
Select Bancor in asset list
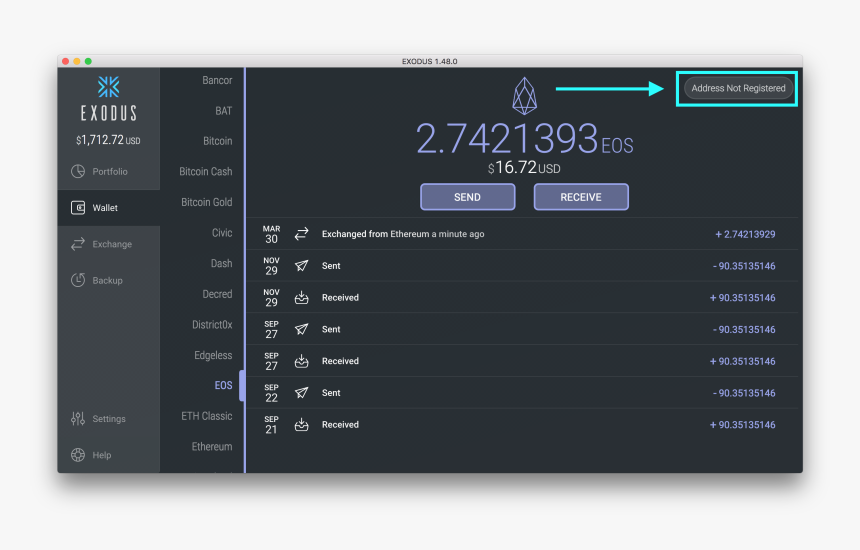(217, 80)
